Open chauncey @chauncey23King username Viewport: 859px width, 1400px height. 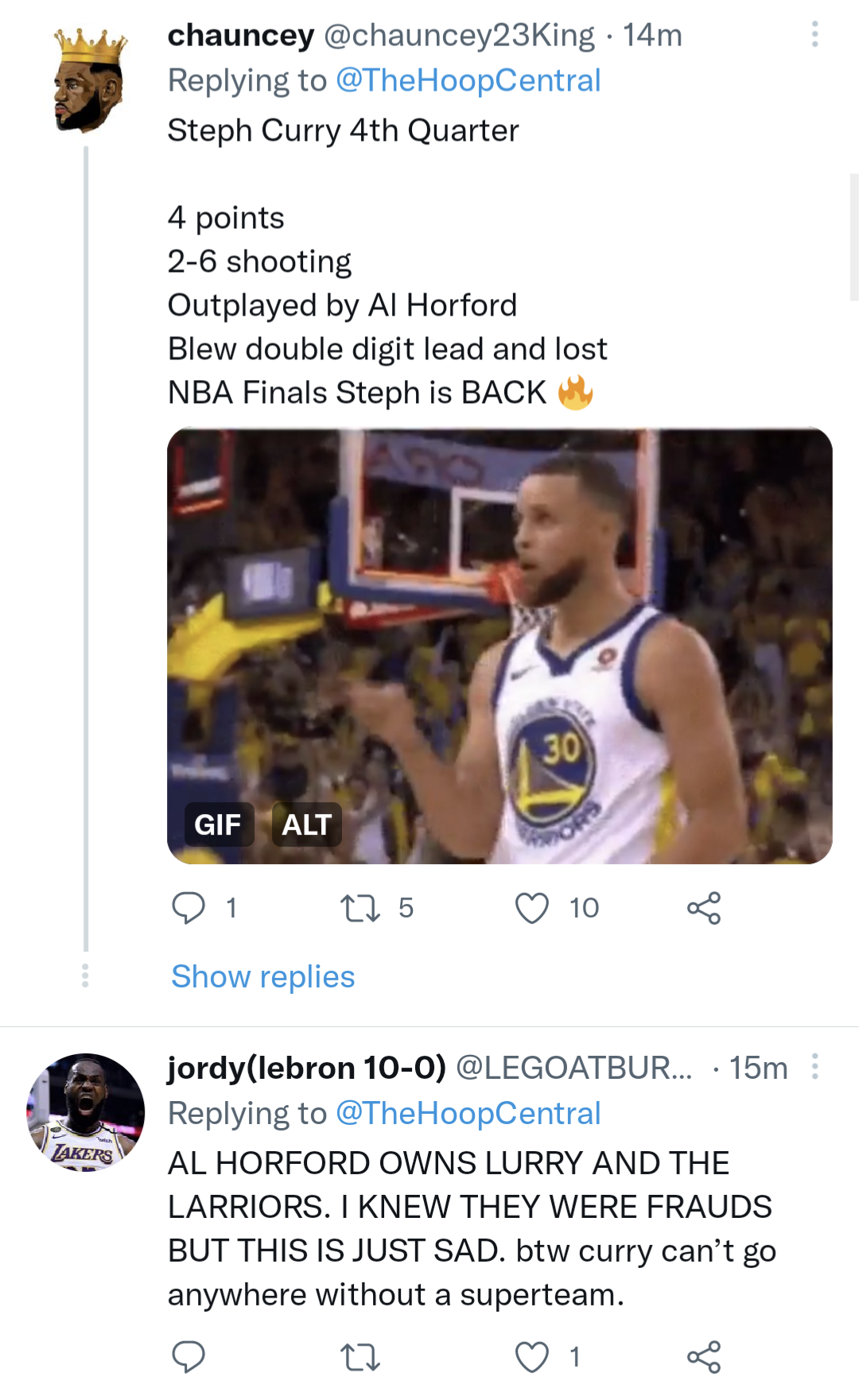click(x=459, y=35)
